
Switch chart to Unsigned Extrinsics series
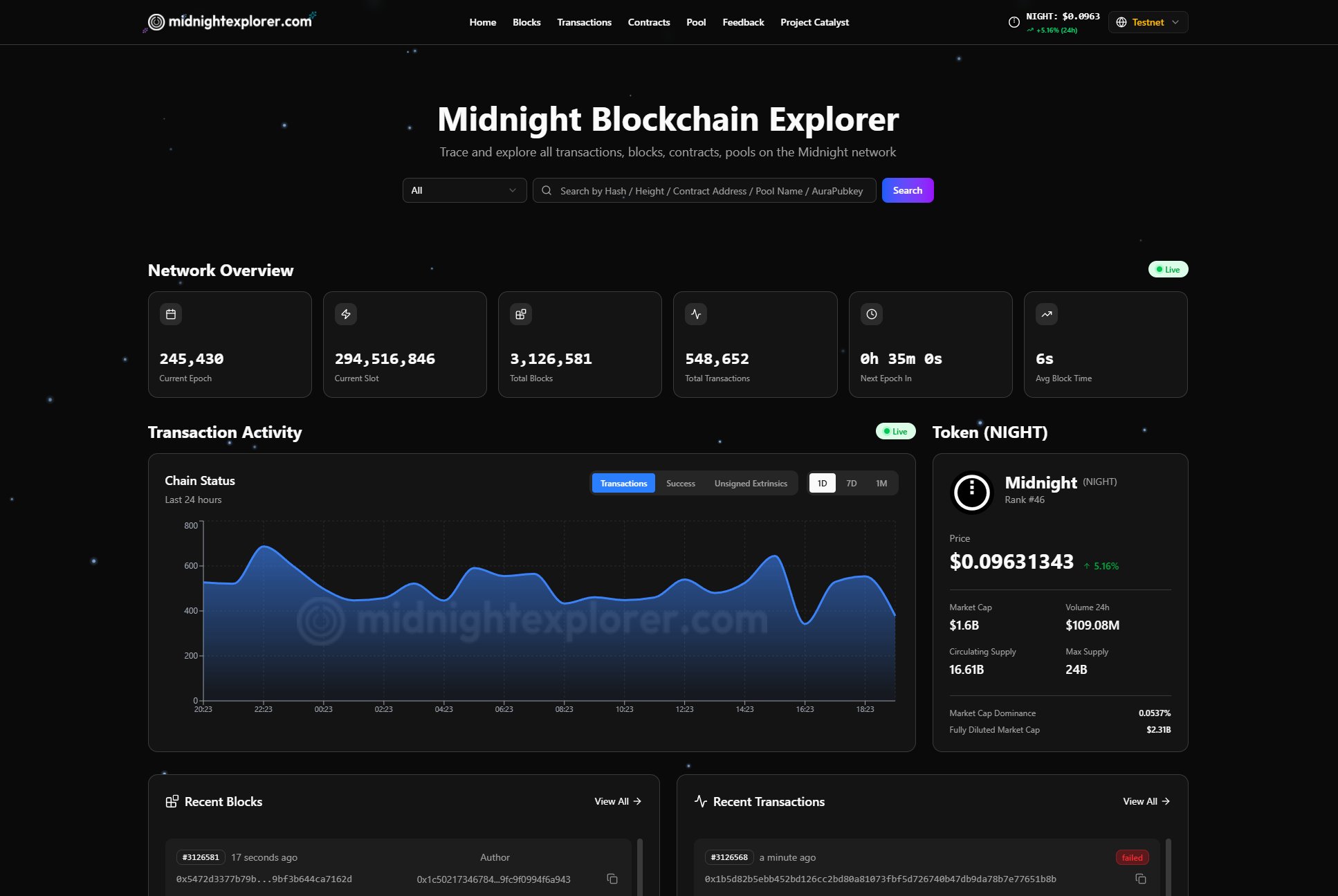pyautogui.click(x=751, y=484)
